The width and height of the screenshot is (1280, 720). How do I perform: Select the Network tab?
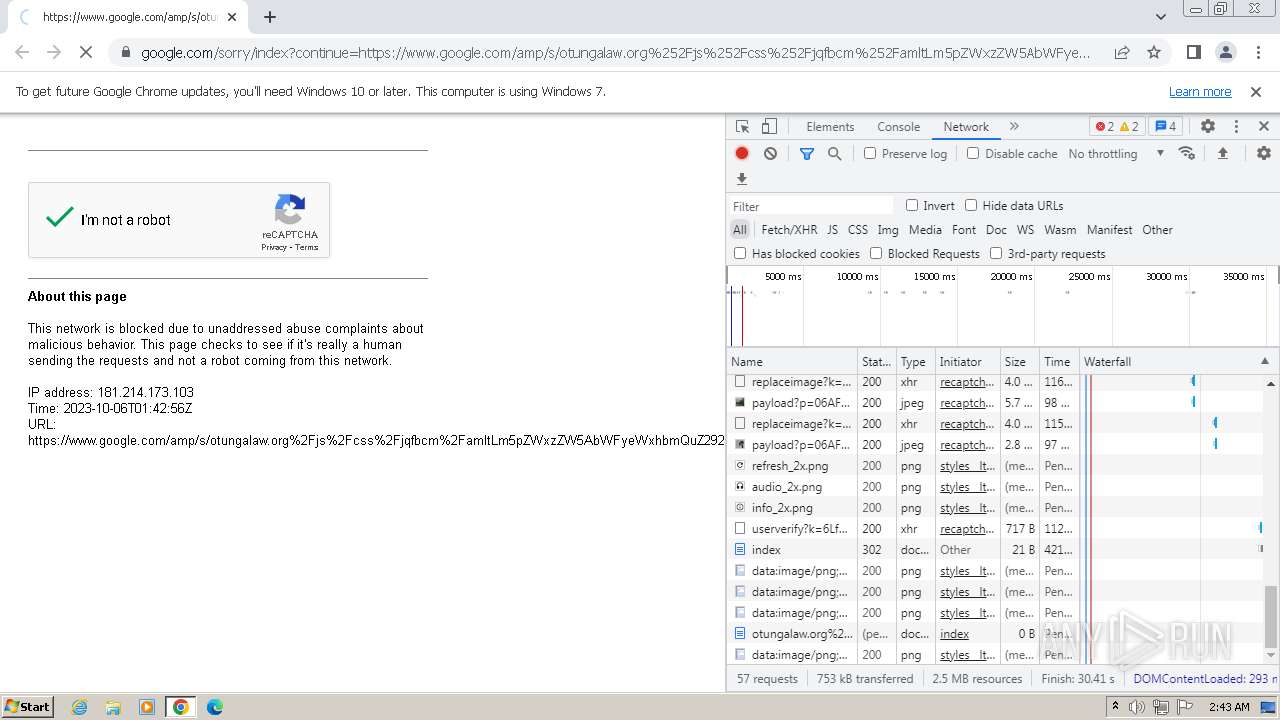pyautogui.click(x=966, y=127)
